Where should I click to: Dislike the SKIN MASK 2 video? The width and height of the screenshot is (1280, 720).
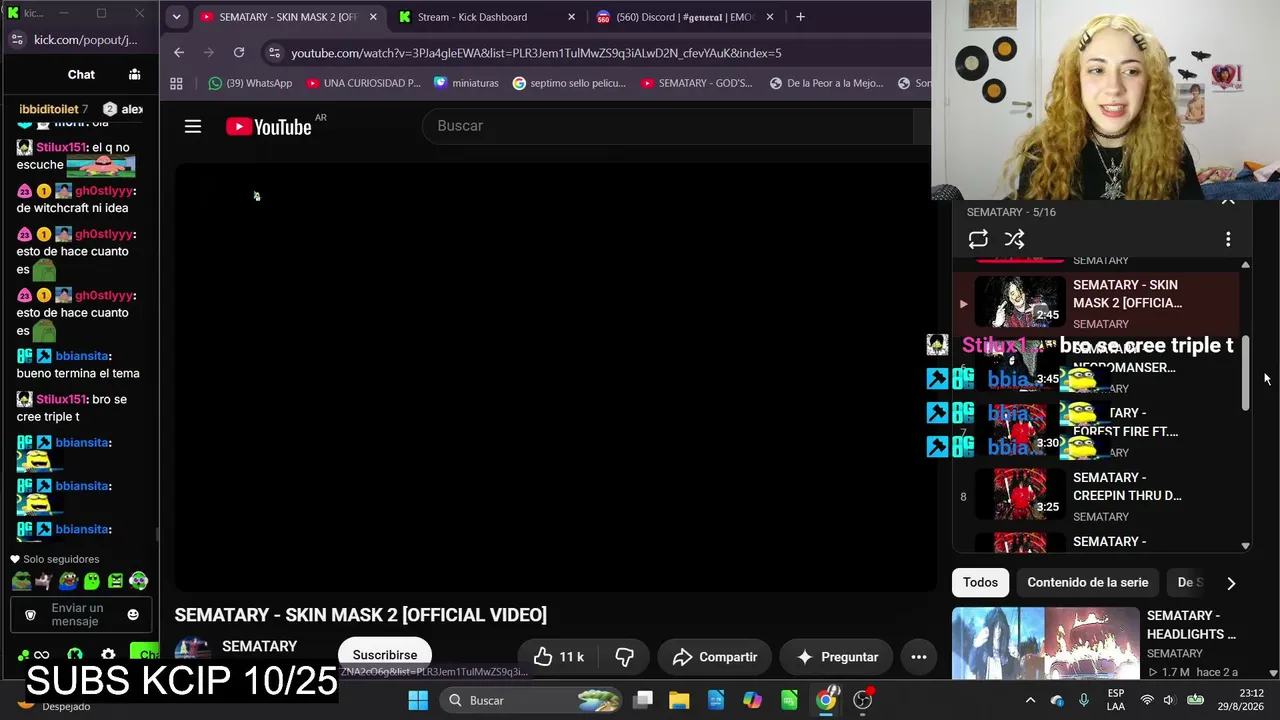[624, 657]
